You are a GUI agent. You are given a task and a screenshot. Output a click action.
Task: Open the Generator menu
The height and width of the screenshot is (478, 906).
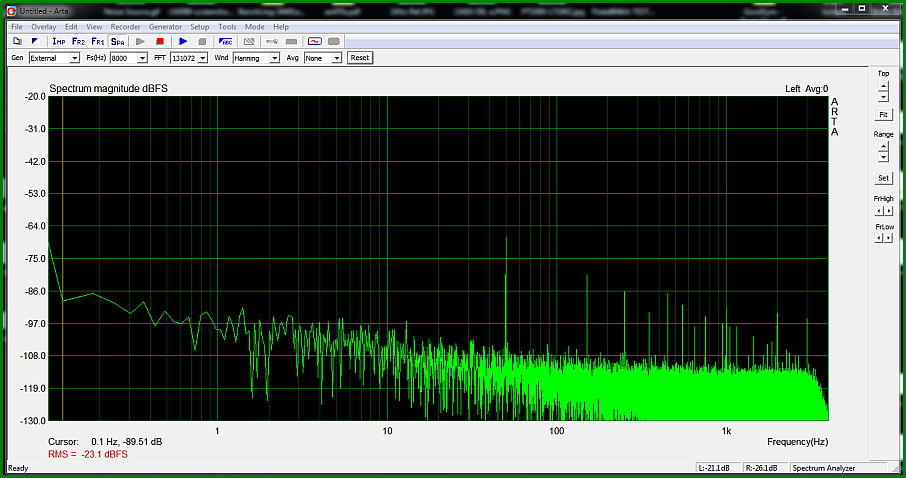click(x=165, y=27)
